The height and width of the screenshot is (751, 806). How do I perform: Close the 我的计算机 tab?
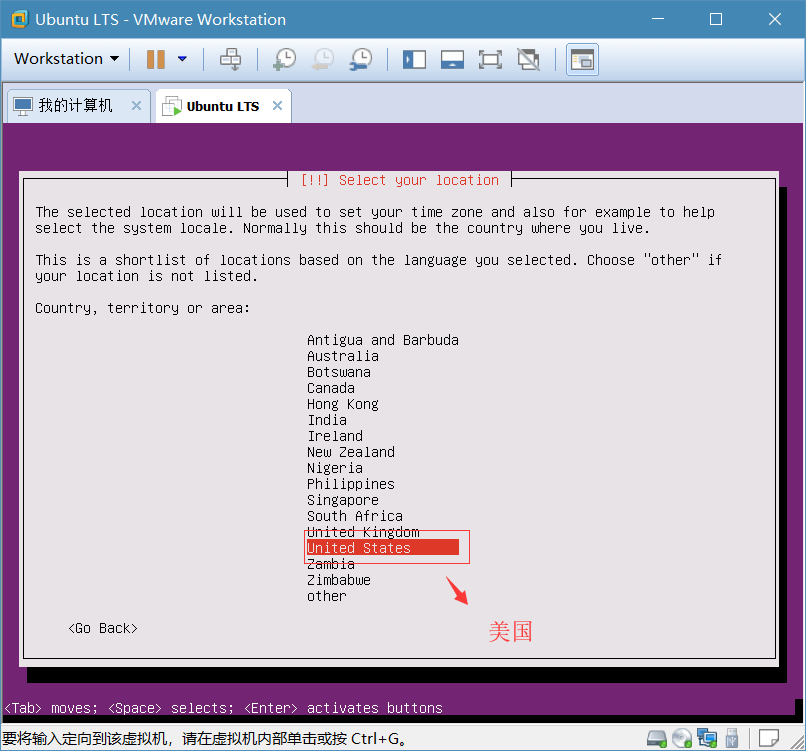tap(137, 106)
